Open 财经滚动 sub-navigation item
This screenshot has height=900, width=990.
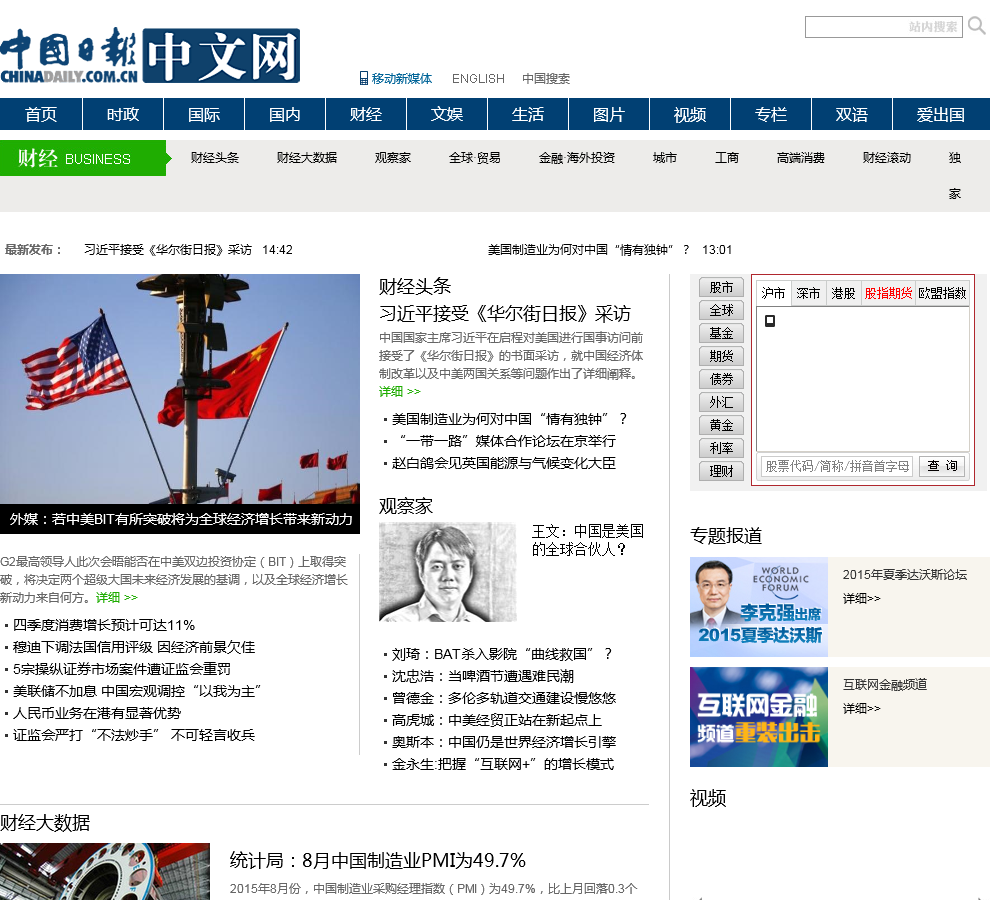click(887, 157)
